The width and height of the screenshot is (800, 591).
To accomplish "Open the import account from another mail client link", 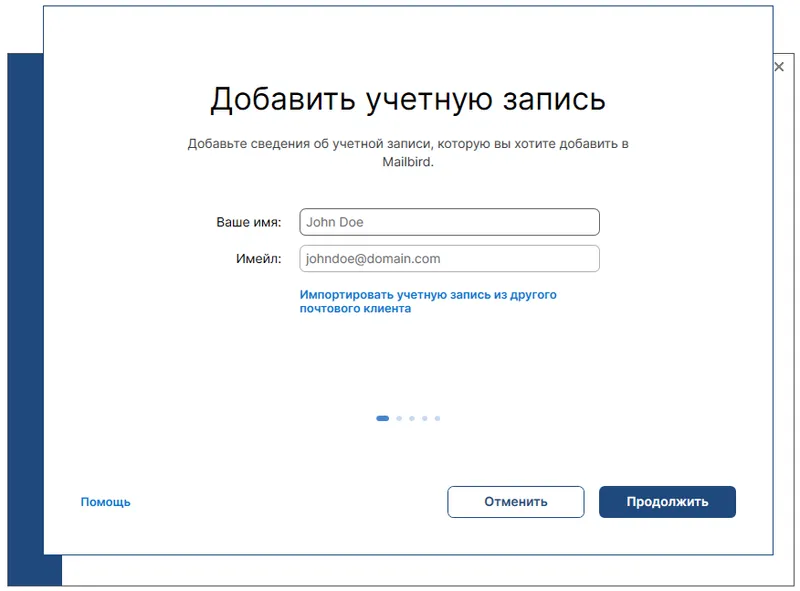I will [428, 302].
